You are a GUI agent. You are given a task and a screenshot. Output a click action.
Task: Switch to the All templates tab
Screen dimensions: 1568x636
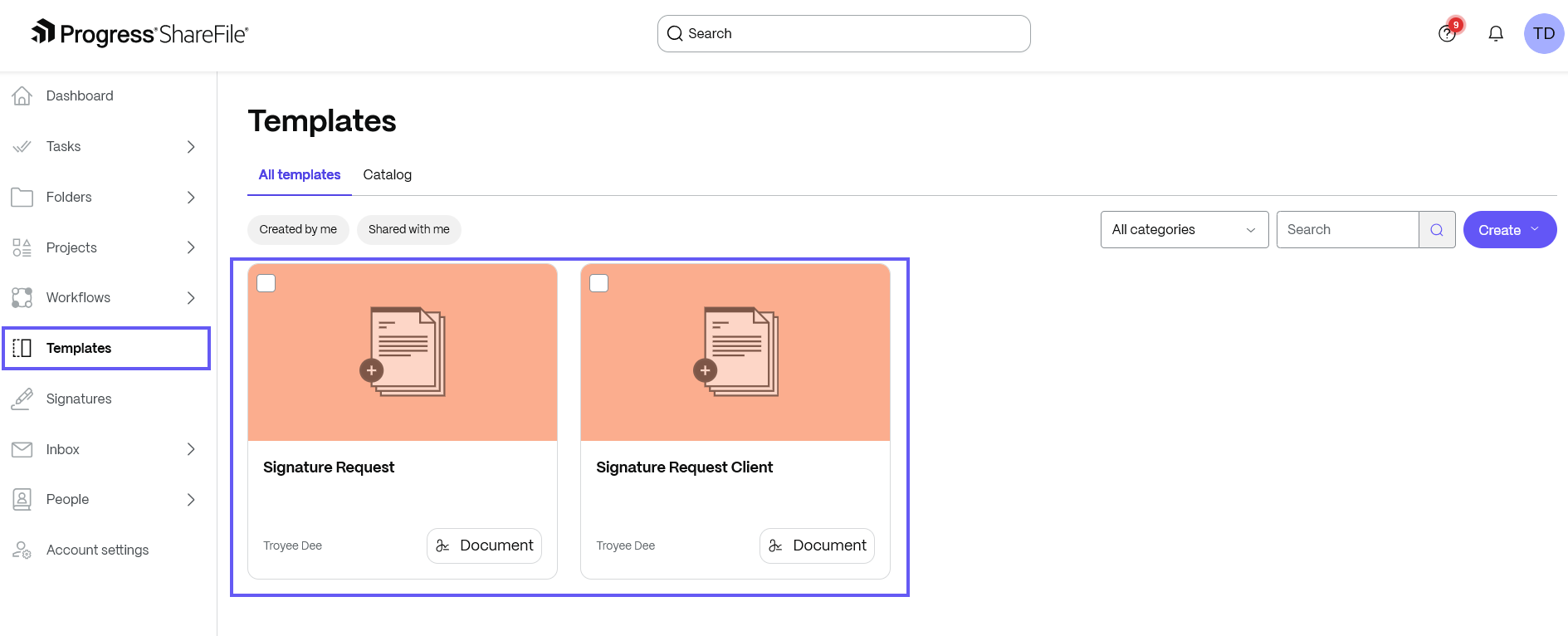(x=300, y=174)
